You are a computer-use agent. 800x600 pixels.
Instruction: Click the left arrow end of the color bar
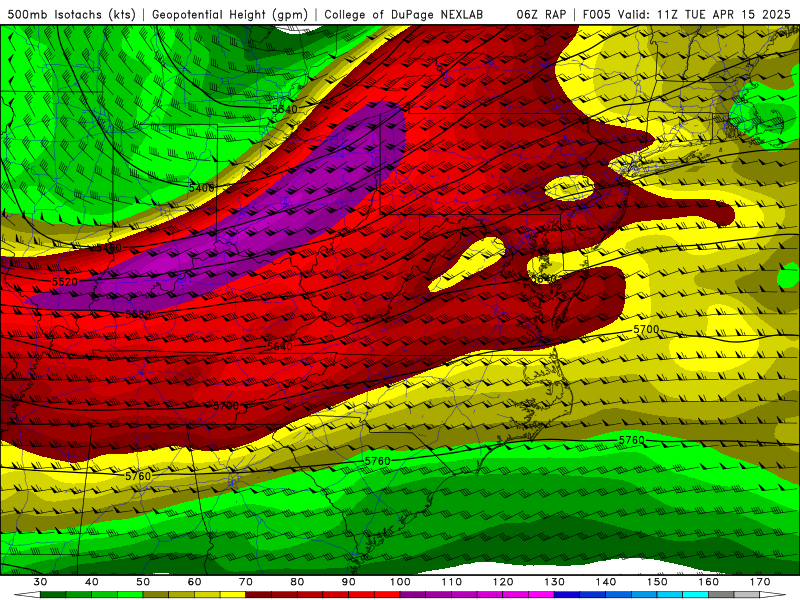[x=27, y=595]
